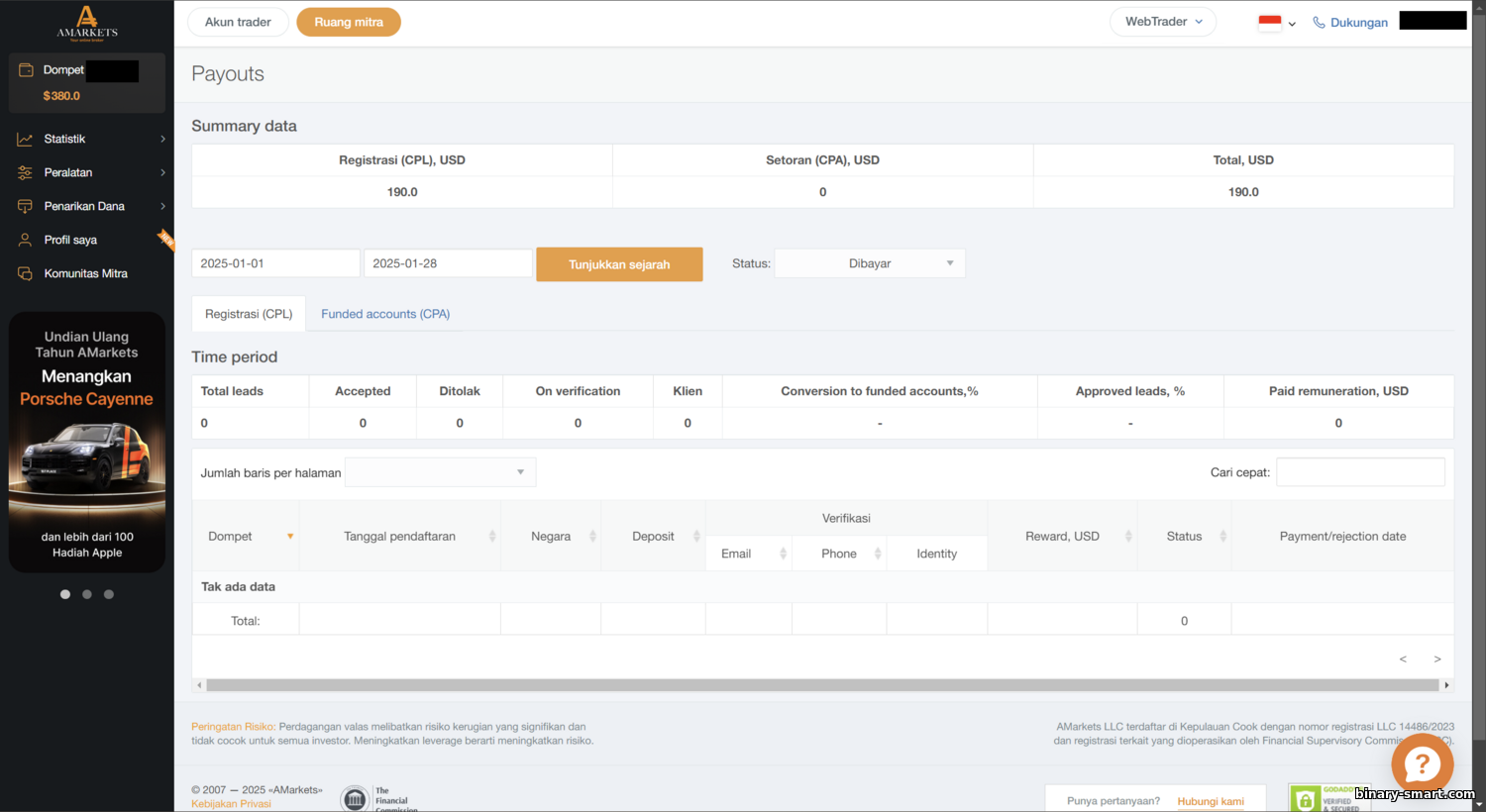
Task: Expand the WebTrader dropdown
Action: tap(1163, 22)
